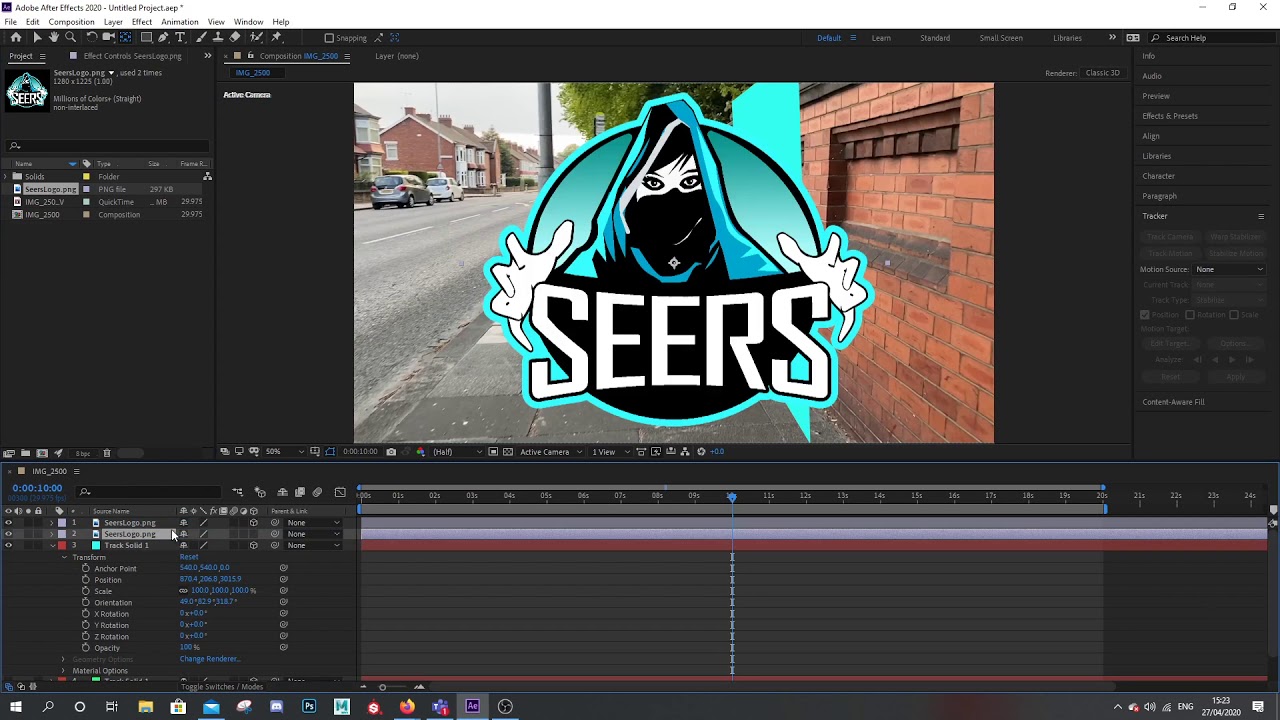Click Position property stopwatch
The height and width of the screenshot is (720, 1280).
[x=86, y=580]
